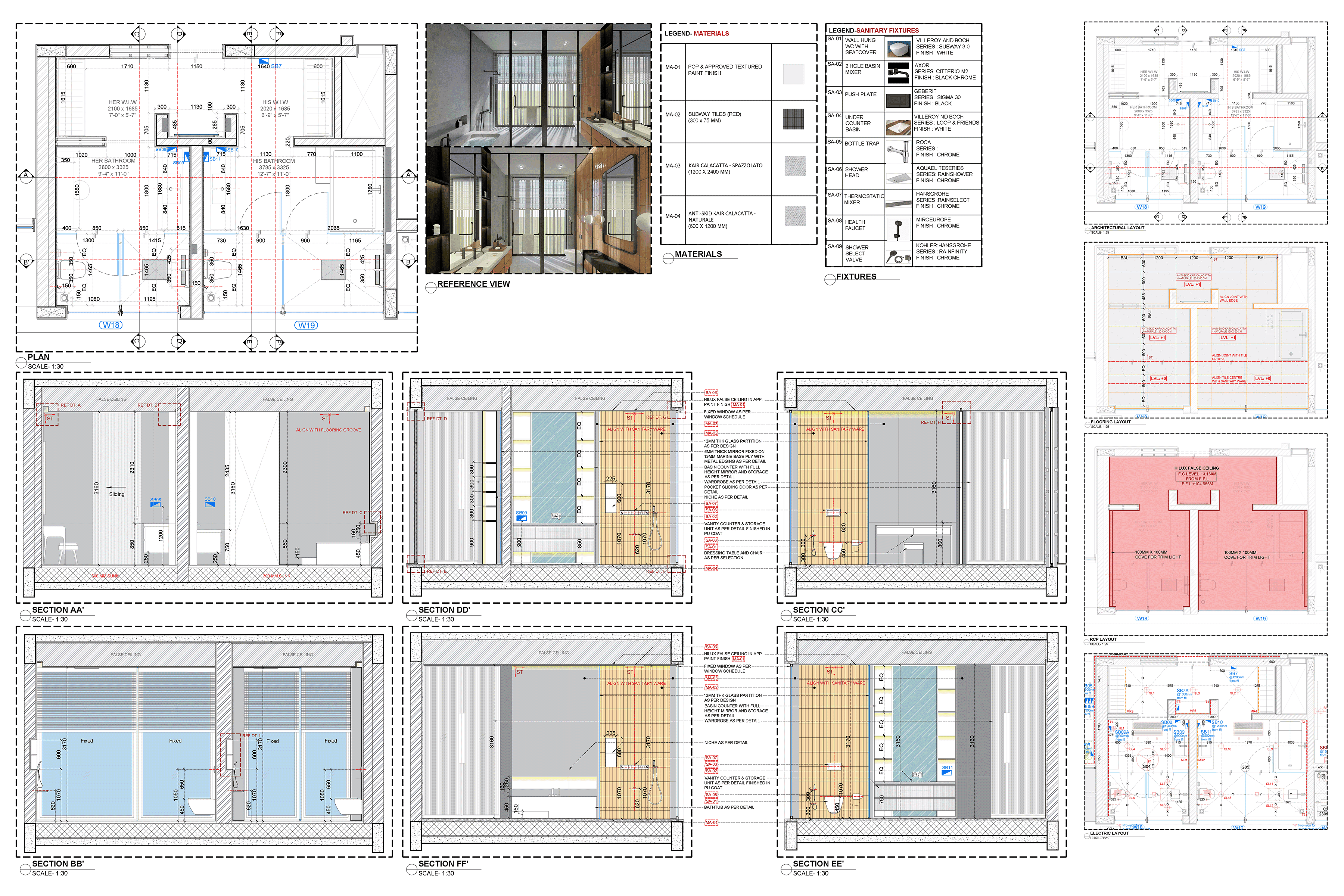The width and height of the screenshot is (1344, 896).
Task: Click the LEGEND-SANITARY FIXTURES table header
Action: point(873,30)
